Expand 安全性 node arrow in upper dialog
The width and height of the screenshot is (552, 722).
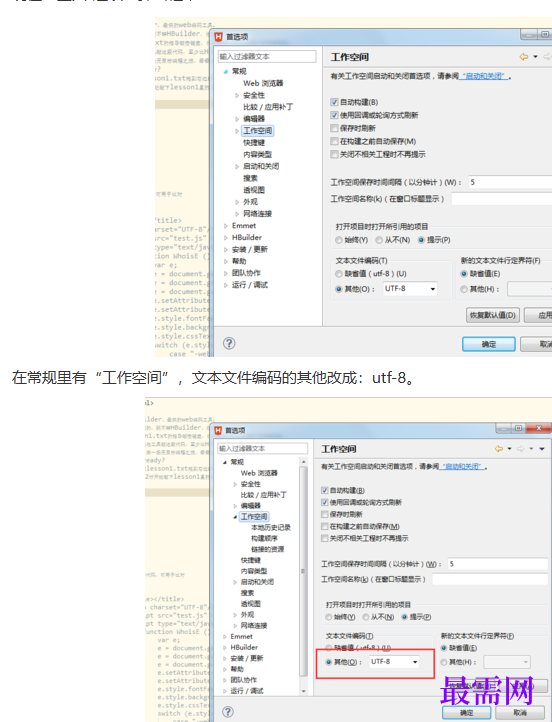click(x=237, y=96)
